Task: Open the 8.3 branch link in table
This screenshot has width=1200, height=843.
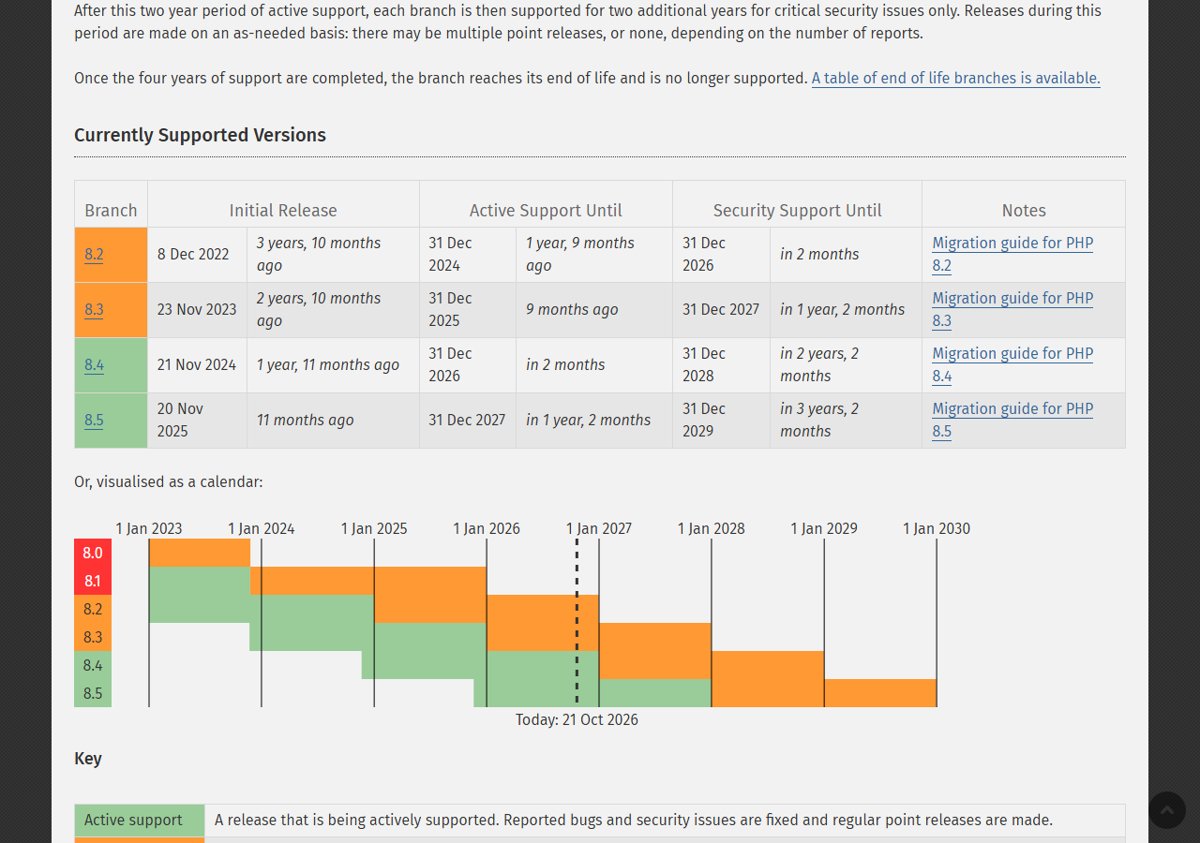Action: click(x=94, y=309)
